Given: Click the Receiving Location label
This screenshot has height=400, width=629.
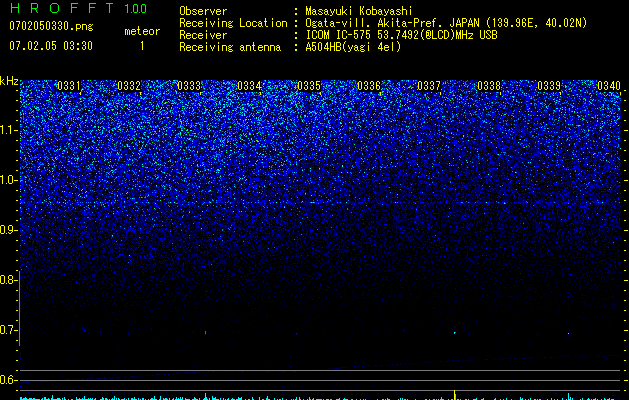Looking at the screenshot, I should tap(233, 23).
